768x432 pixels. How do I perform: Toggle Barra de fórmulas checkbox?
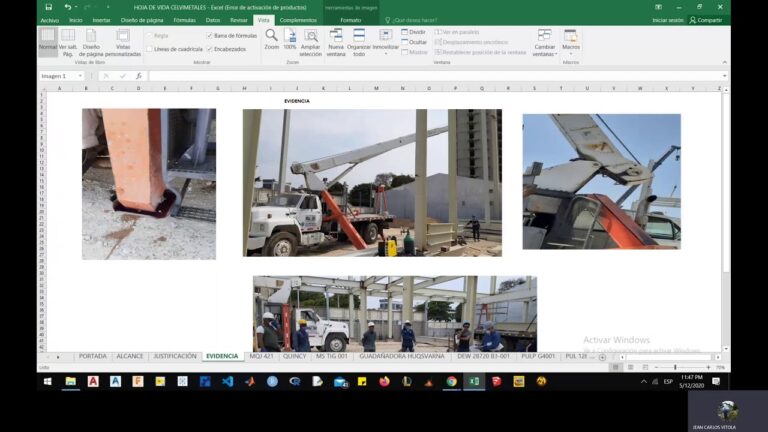(x=209, y=35)
